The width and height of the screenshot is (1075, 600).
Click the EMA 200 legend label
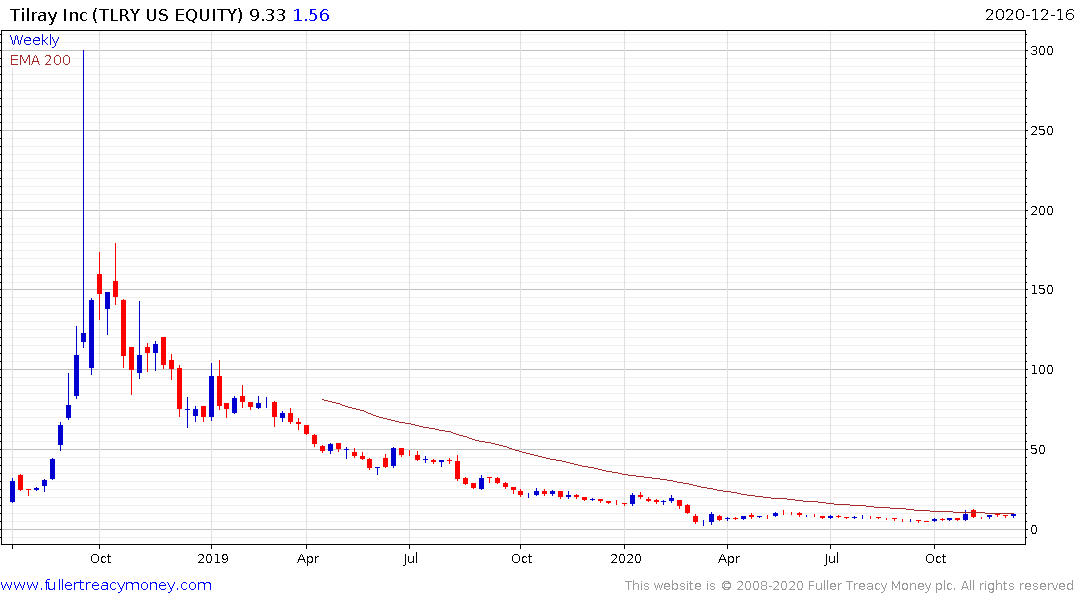point(40,60)
